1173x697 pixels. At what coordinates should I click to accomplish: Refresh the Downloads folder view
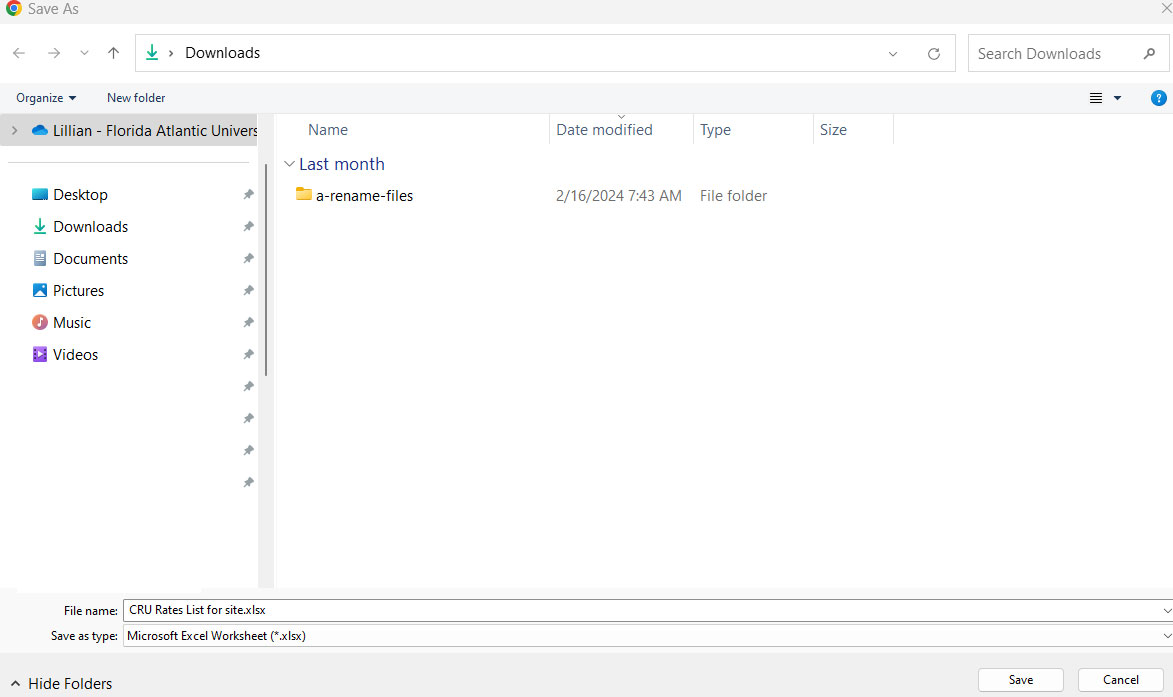(x=933, y=53)
